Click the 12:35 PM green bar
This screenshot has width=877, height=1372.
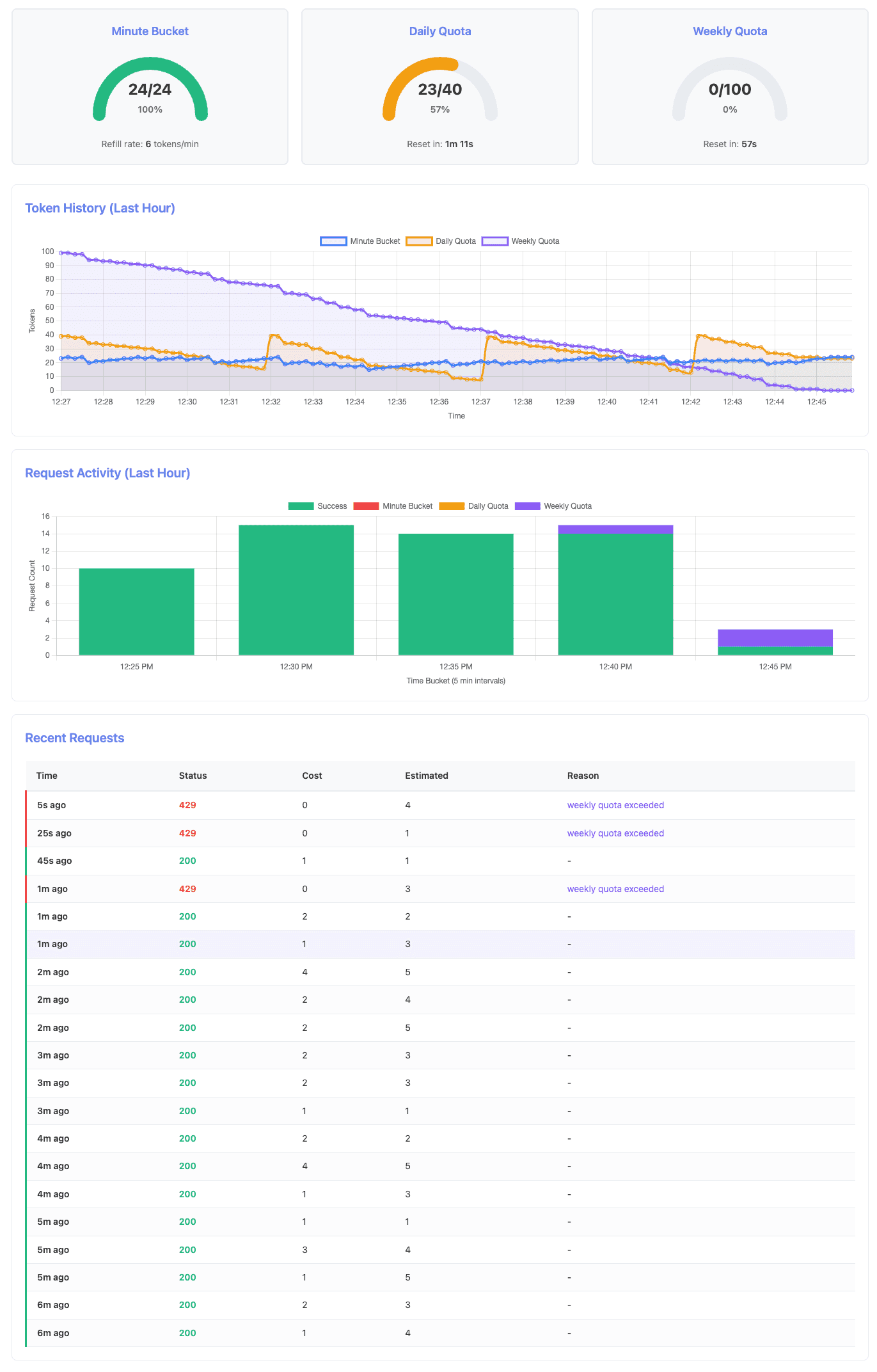[x=455, y=594]
